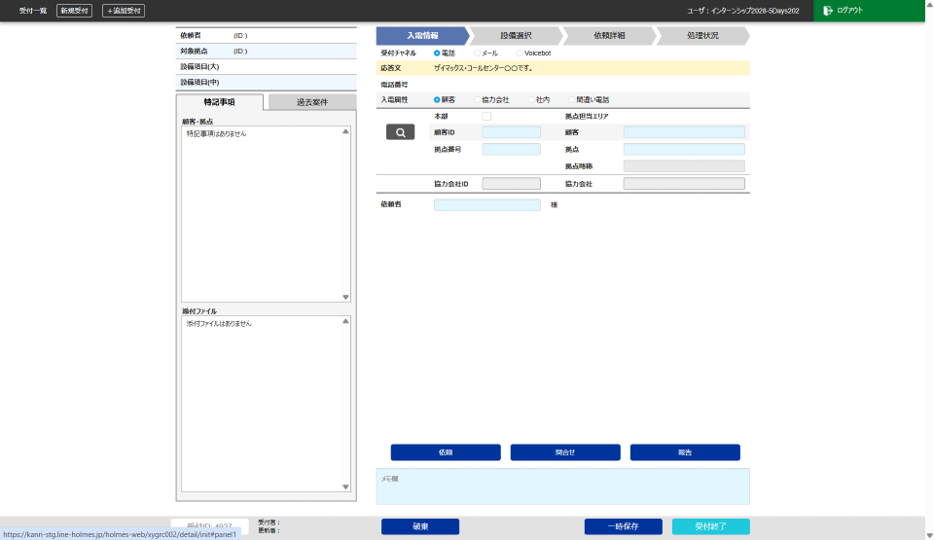Select Voicebot reception channel radio
Screen dimensions: 934x540
519,53
